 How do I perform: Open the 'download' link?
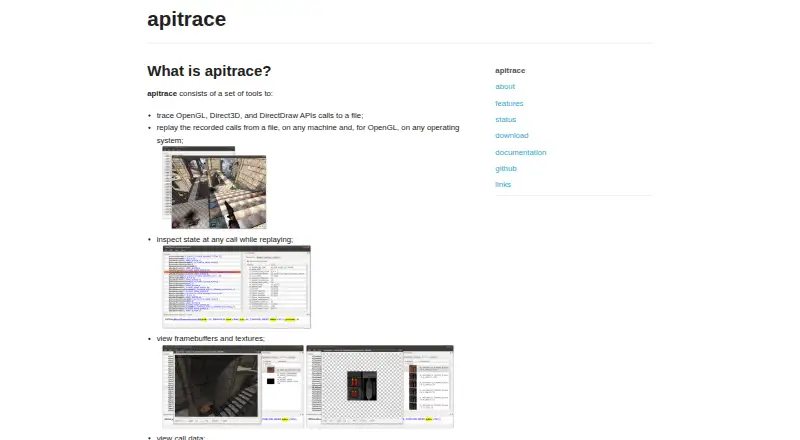[x=511, y=136]
